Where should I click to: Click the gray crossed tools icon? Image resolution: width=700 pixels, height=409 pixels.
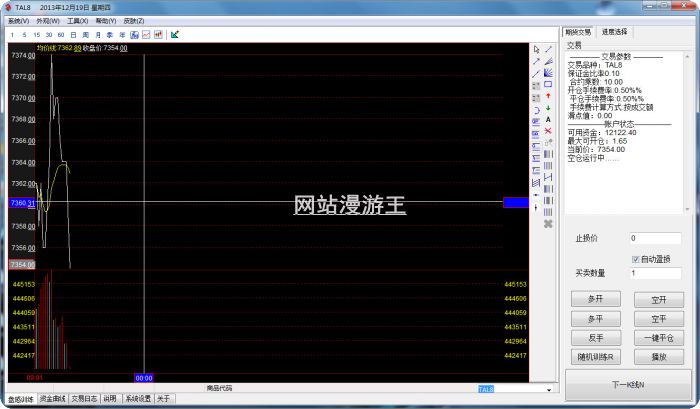548,224
